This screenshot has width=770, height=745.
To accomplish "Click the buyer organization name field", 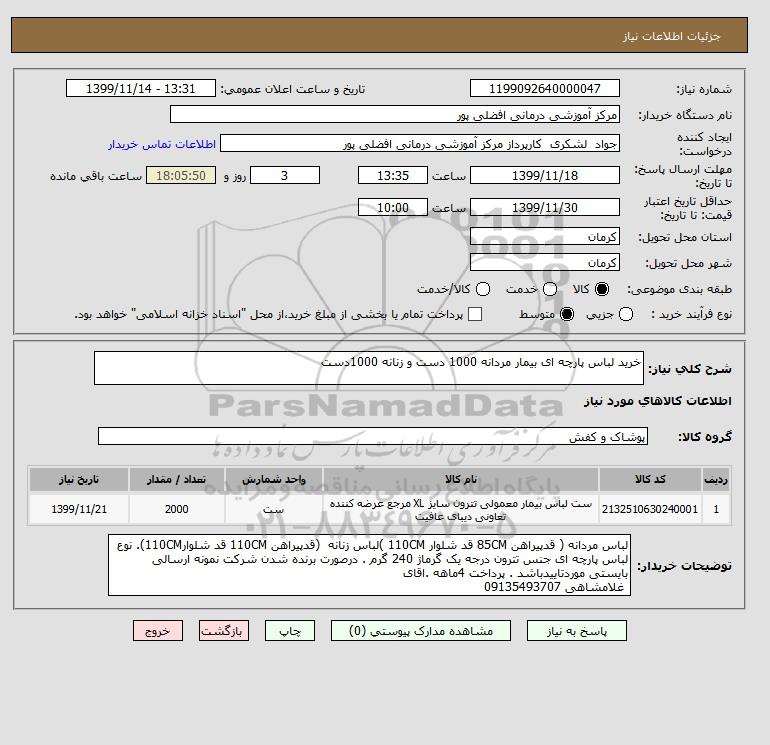I will point(395,114).
